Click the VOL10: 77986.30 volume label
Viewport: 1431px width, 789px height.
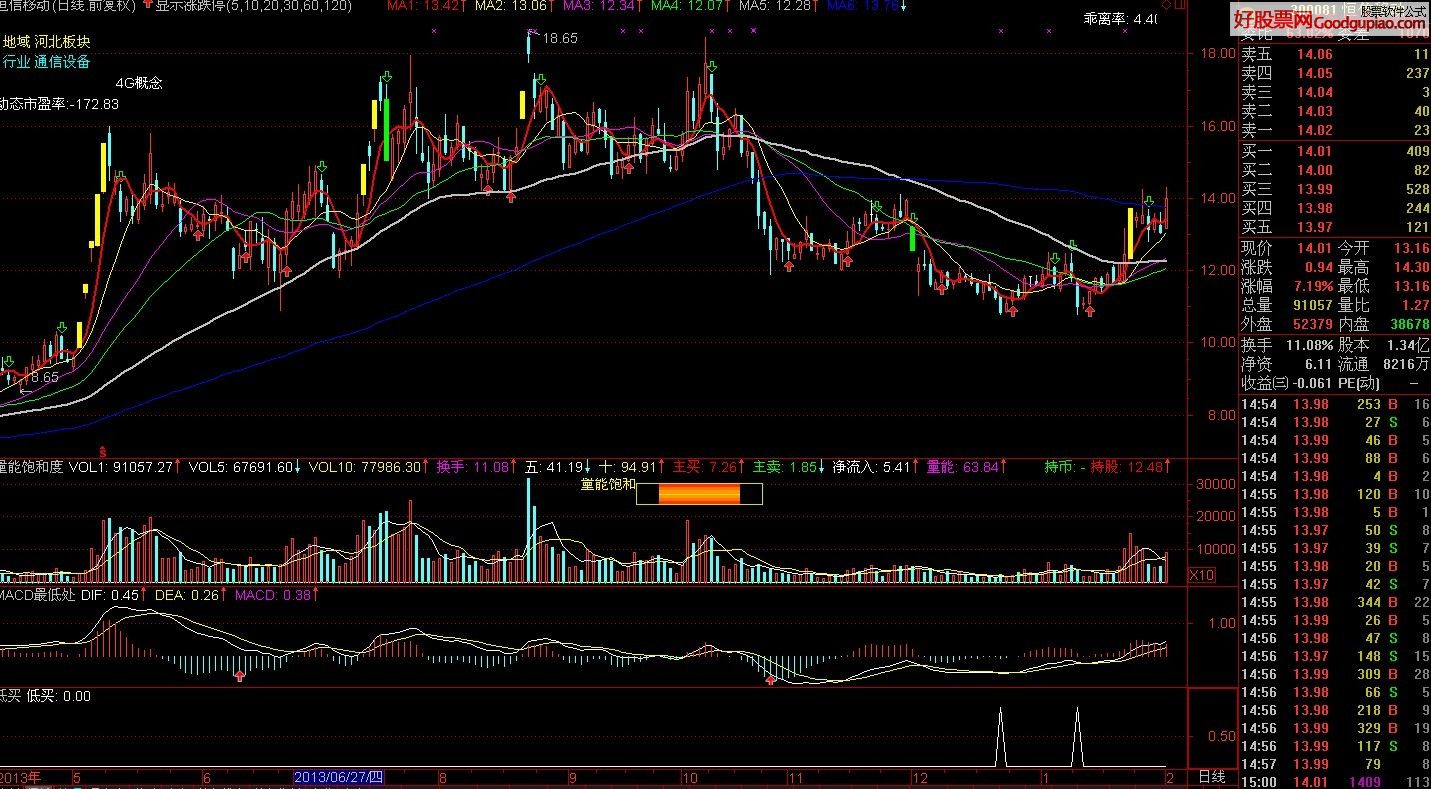pyautogui.click(x=367, y=467)
